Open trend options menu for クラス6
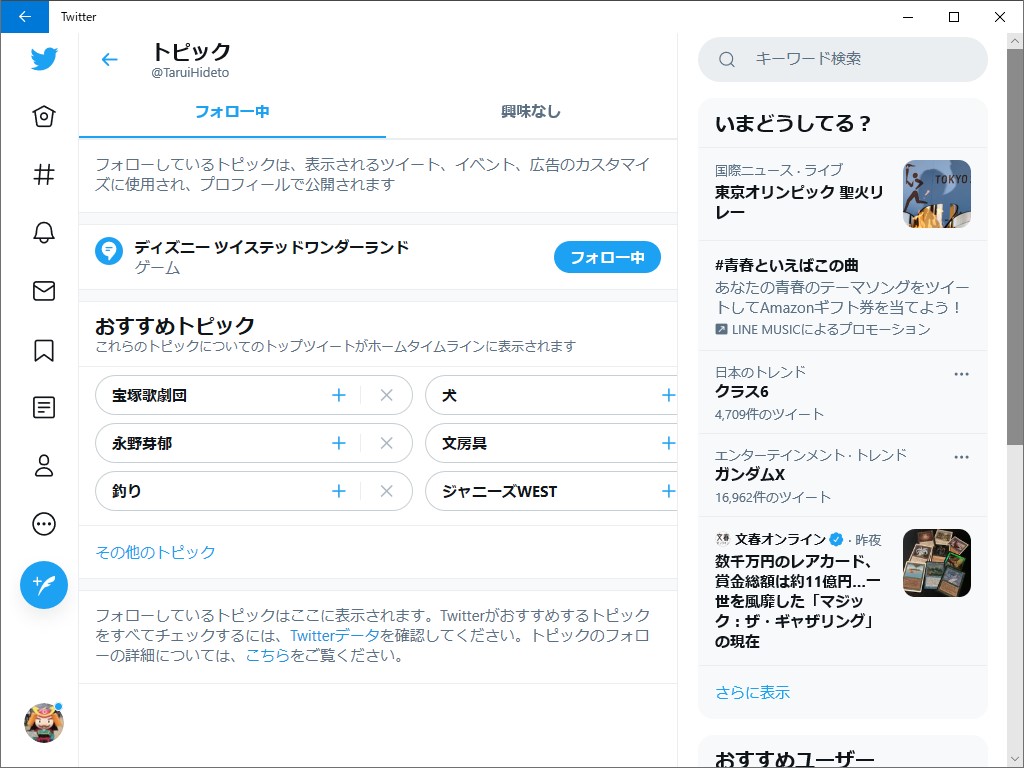 pyautogui.click(x=961, y=372)
